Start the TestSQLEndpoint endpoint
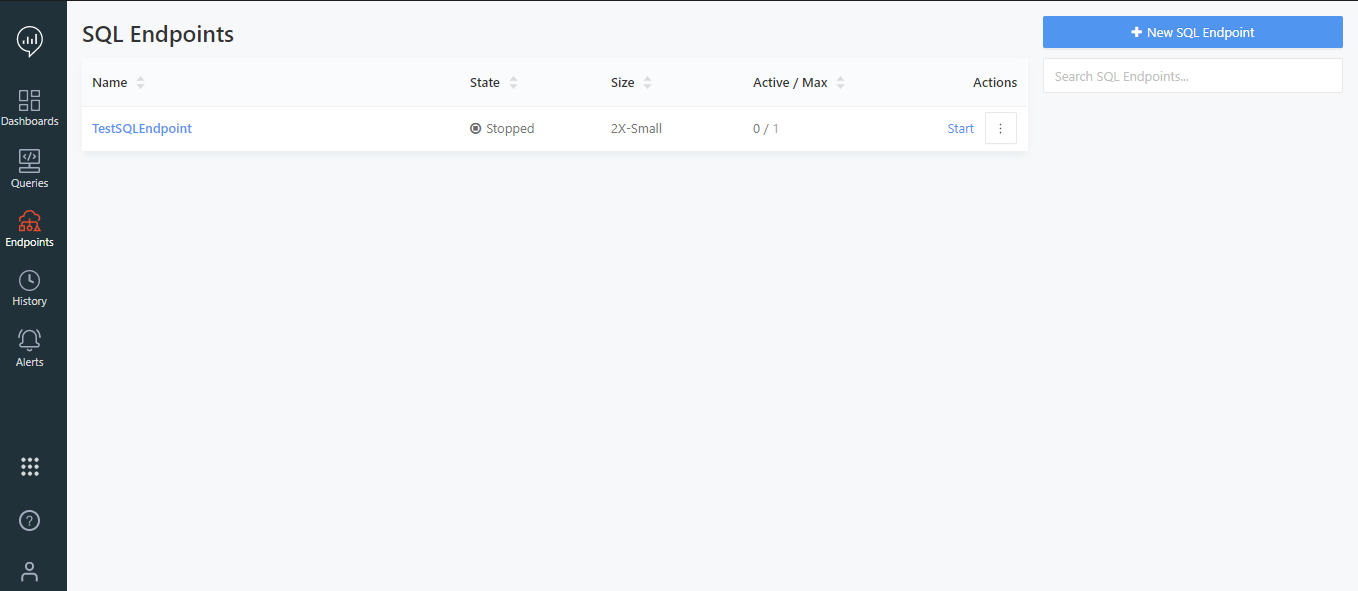 [960, 128]
